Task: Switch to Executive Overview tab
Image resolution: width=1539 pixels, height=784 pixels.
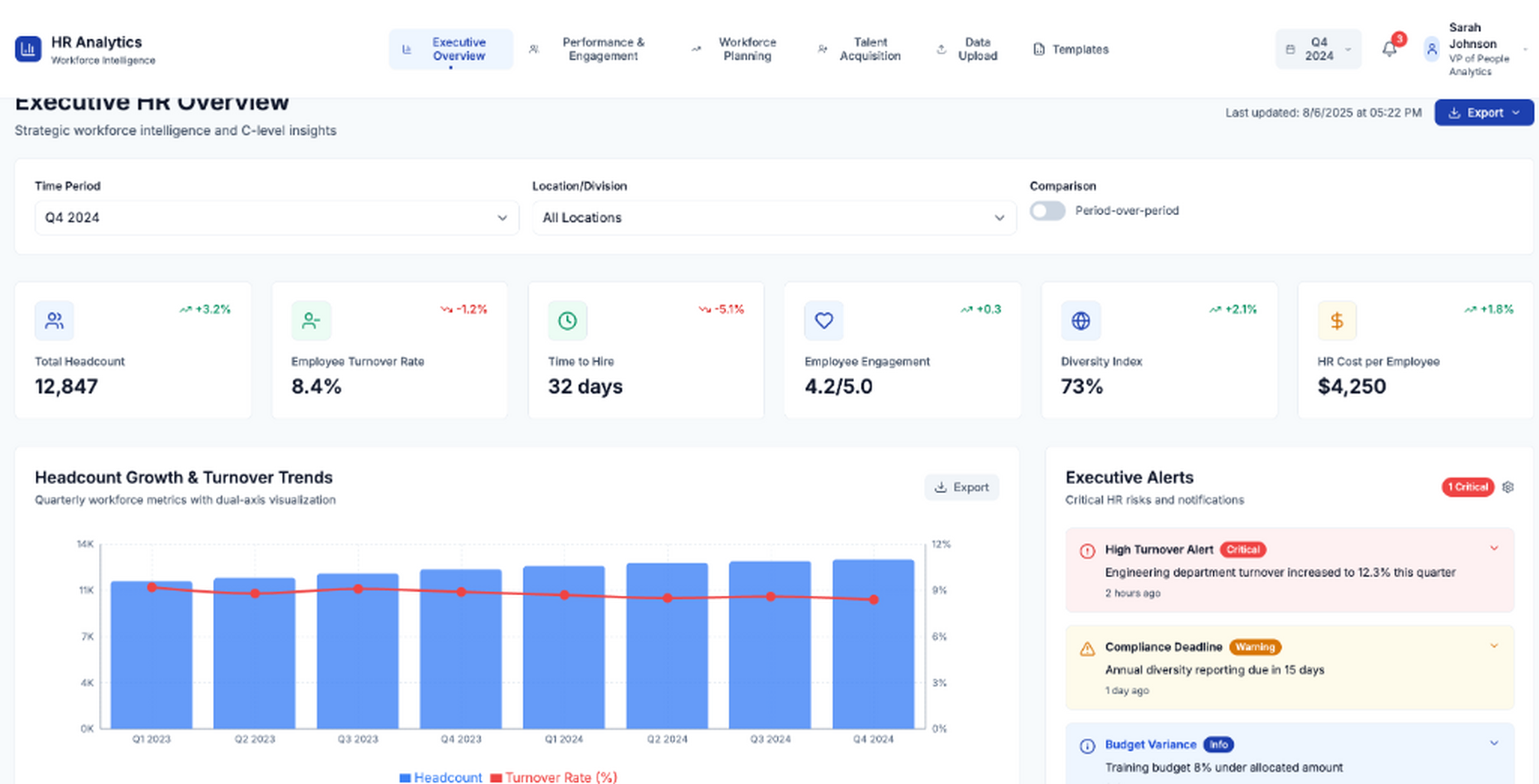Action: [450, 49]
